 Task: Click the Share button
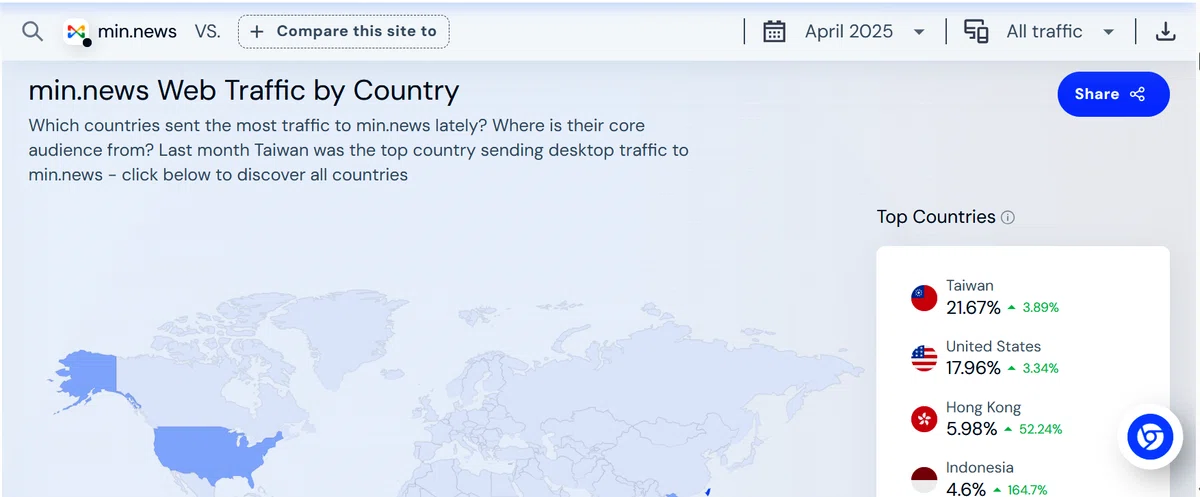coord(1113,94)
